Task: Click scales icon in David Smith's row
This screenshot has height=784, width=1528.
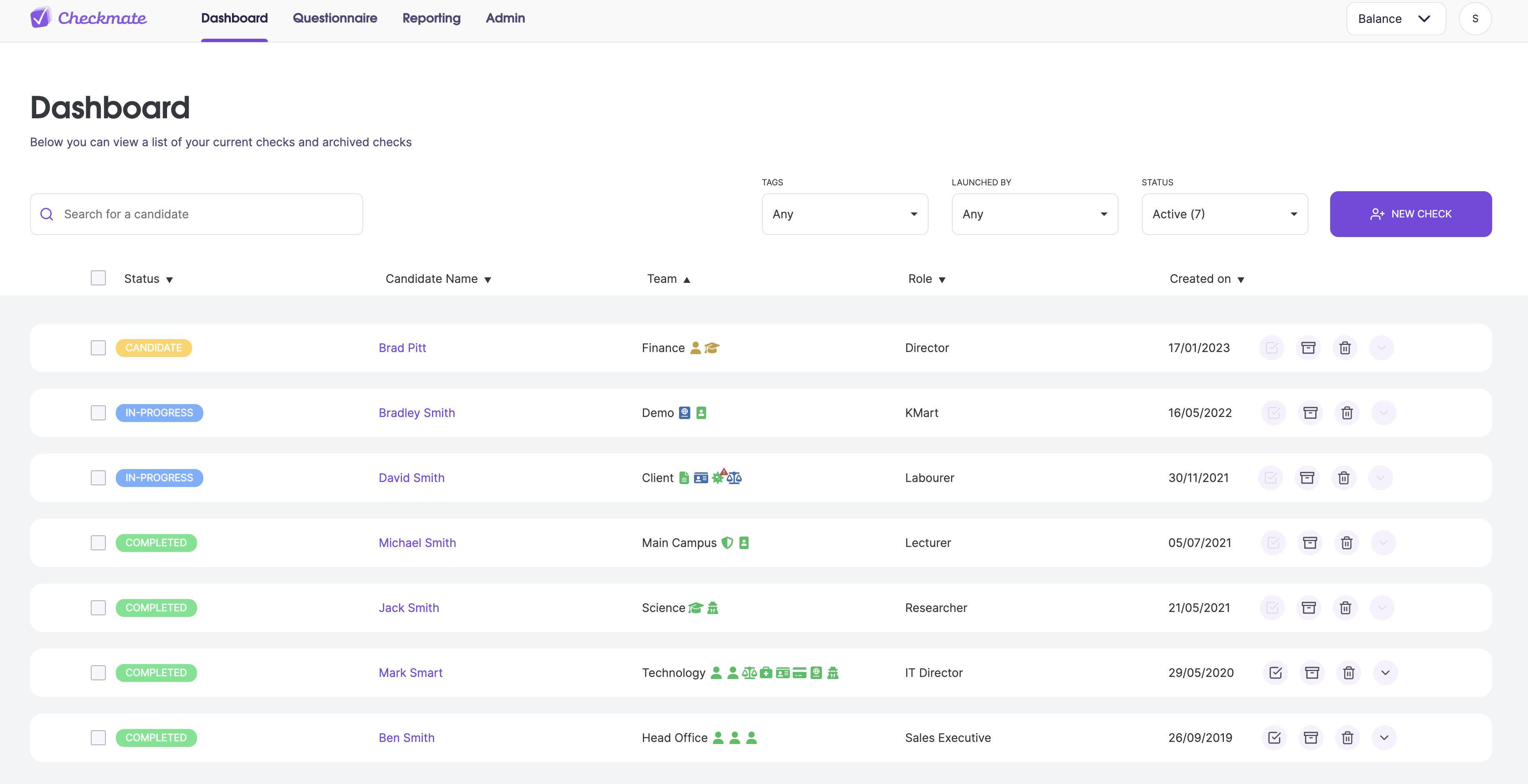Action: coord(734,478)
